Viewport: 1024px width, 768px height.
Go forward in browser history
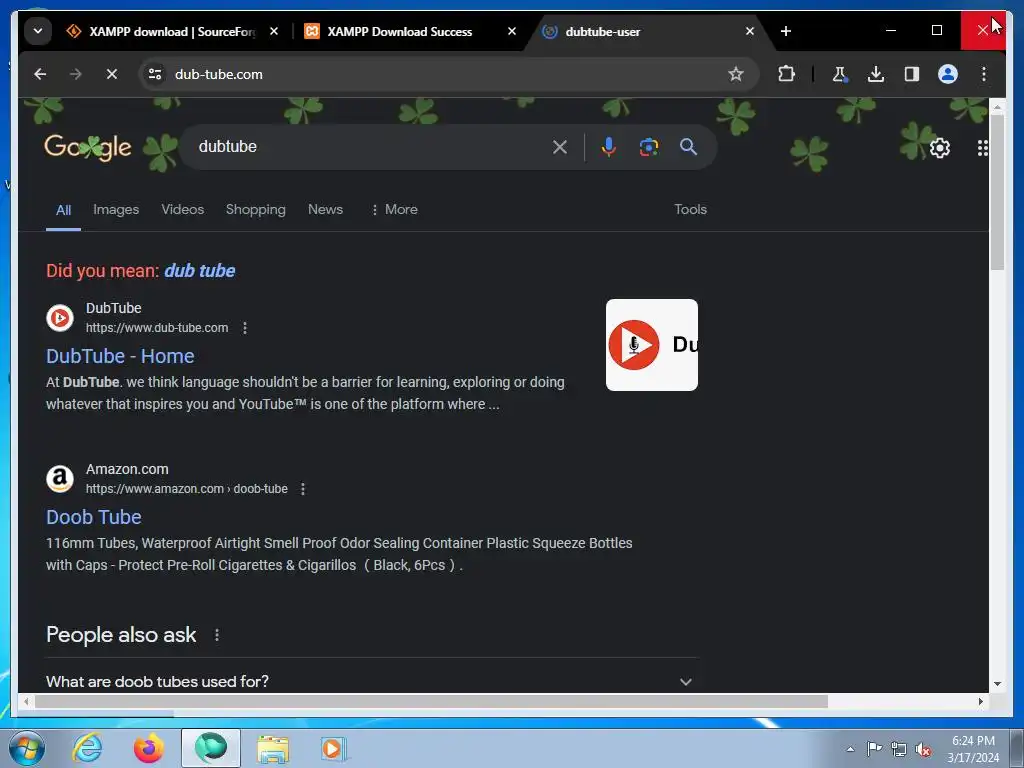[x=76, y=74]
